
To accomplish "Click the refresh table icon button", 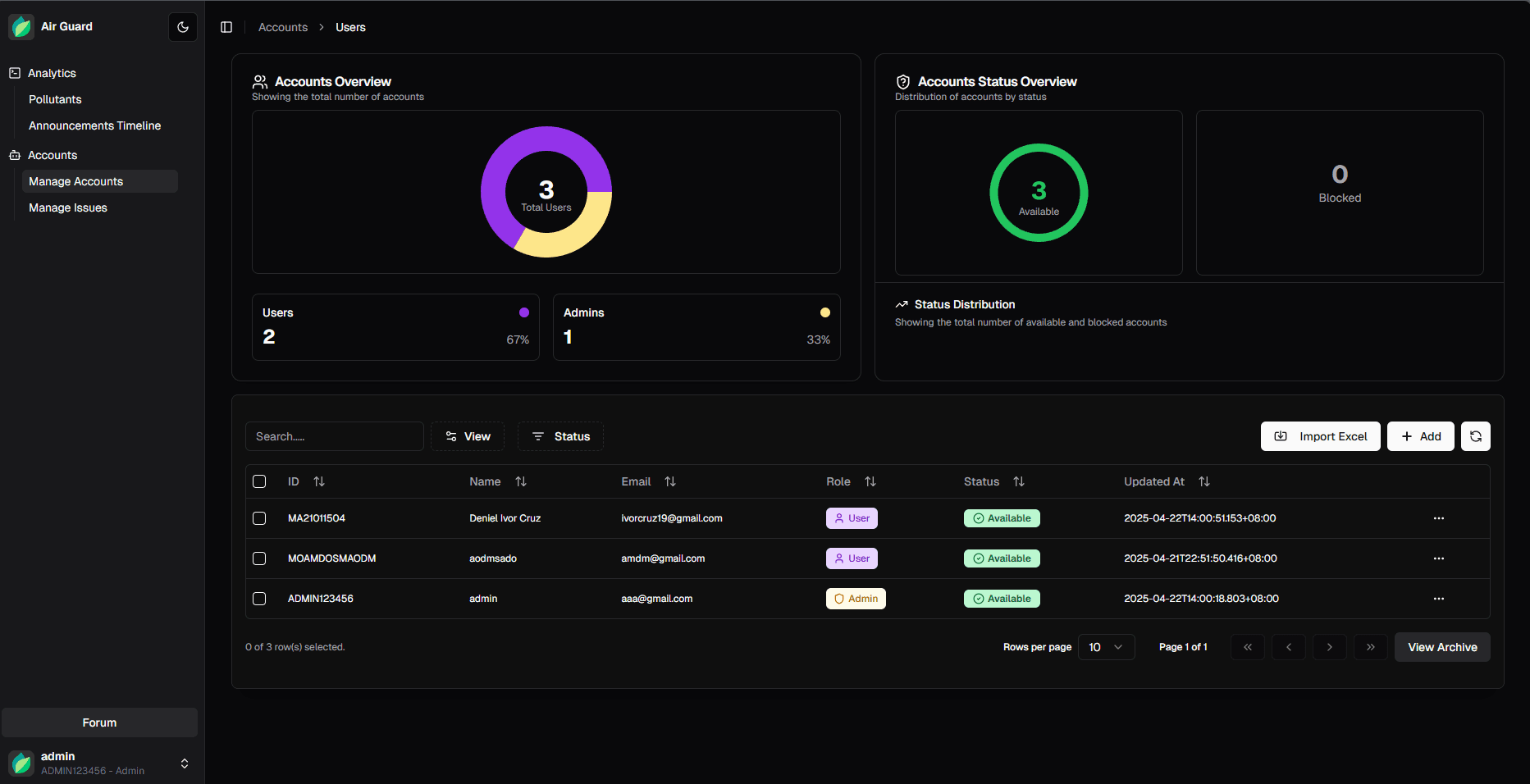I will coord(1476,436).
